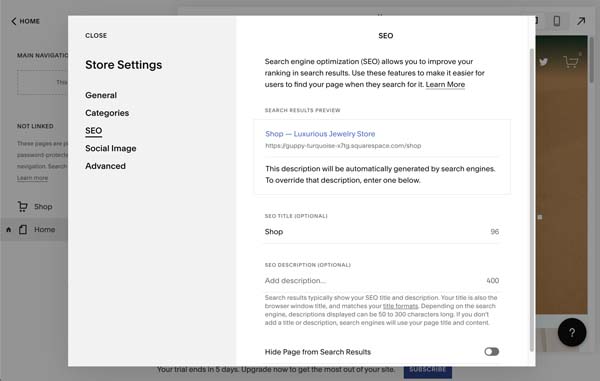Click the SEO dialog header title
Image resolution: width=600 pixels, height=381 pixels.
385,36
